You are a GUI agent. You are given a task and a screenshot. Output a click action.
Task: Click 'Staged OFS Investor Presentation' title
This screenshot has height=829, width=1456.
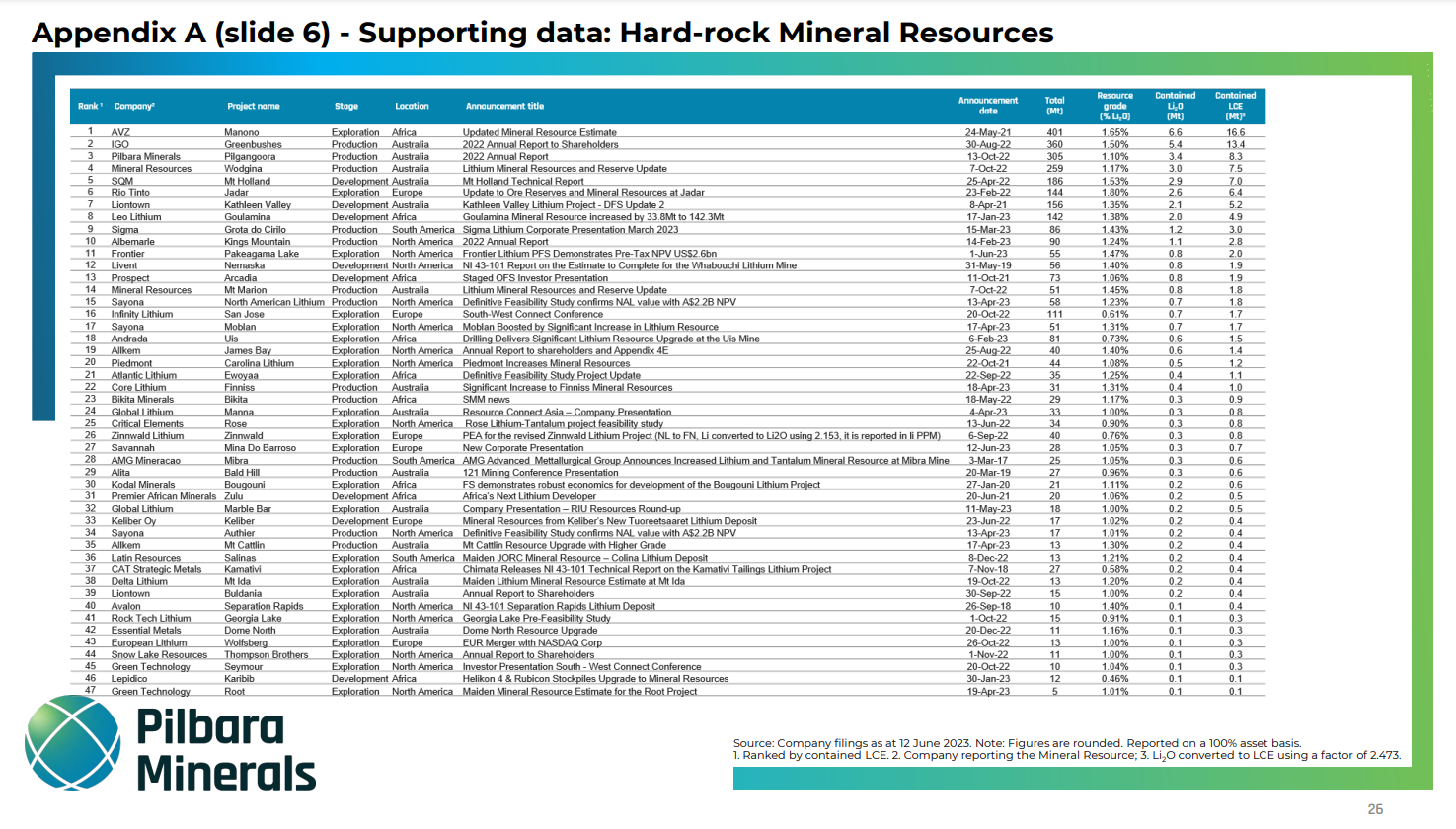535,278
